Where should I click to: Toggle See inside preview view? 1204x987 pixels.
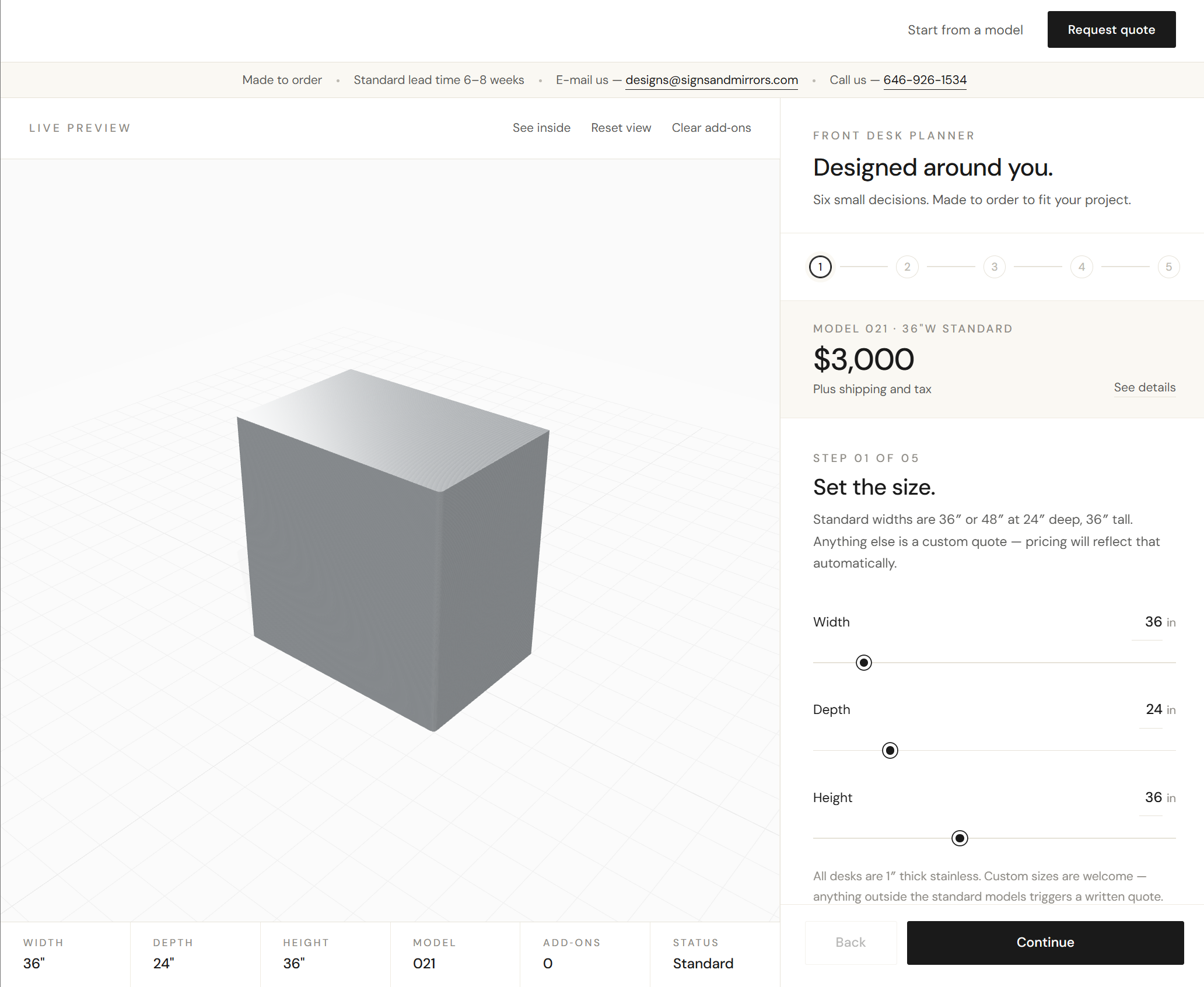(541, 128)
